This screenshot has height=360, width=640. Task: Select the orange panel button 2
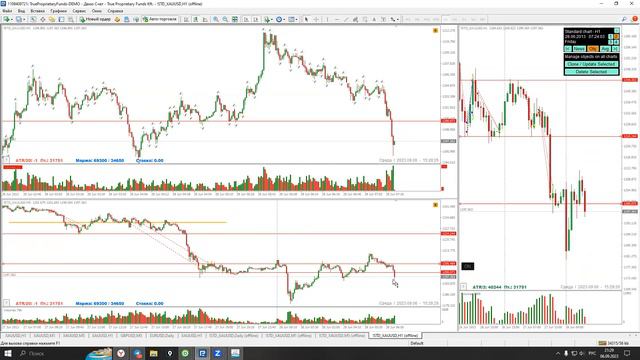616,37
